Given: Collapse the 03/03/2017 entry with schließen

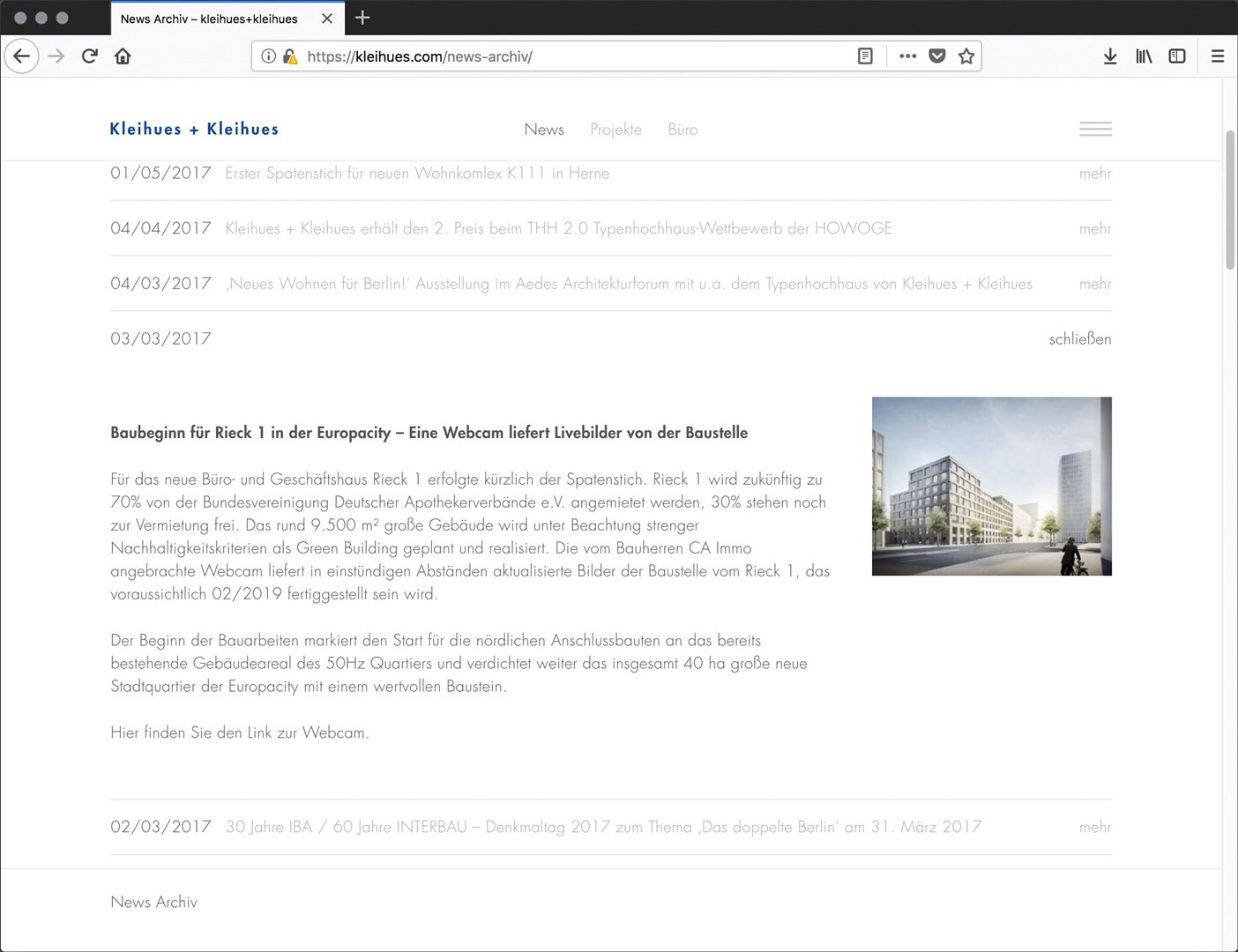Looking at the screenshot, I should coord(1079,339).
